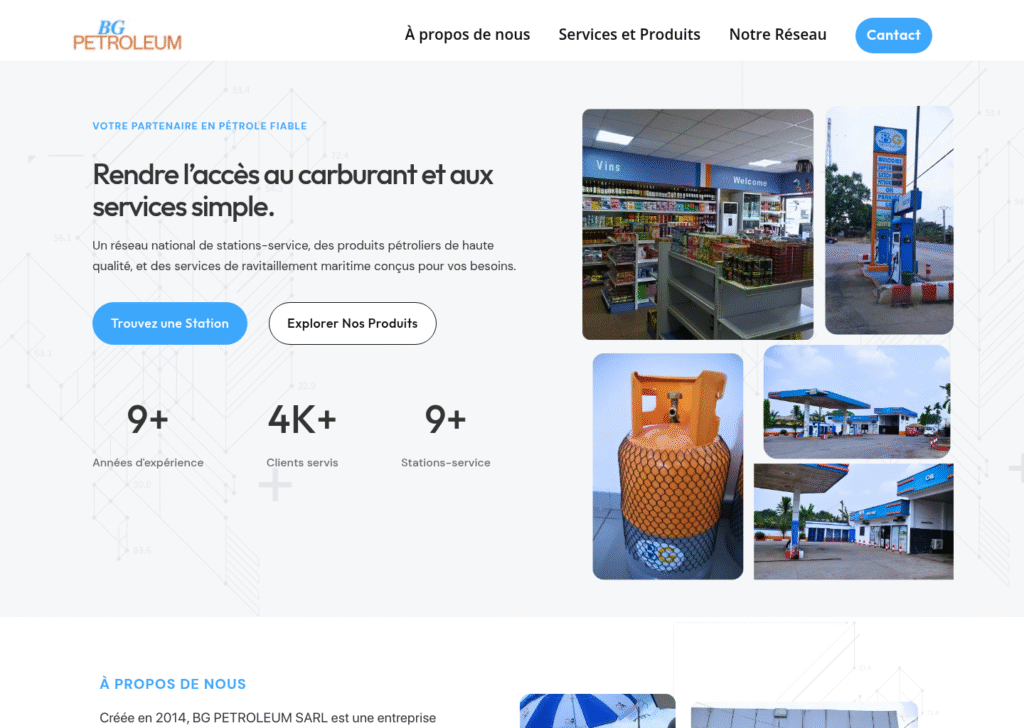Image resolution: width=1024 pixels, height=728 pixels.
Task: Open the BG price sign photo
Action: pyautogui.click(x=889, y=220)
